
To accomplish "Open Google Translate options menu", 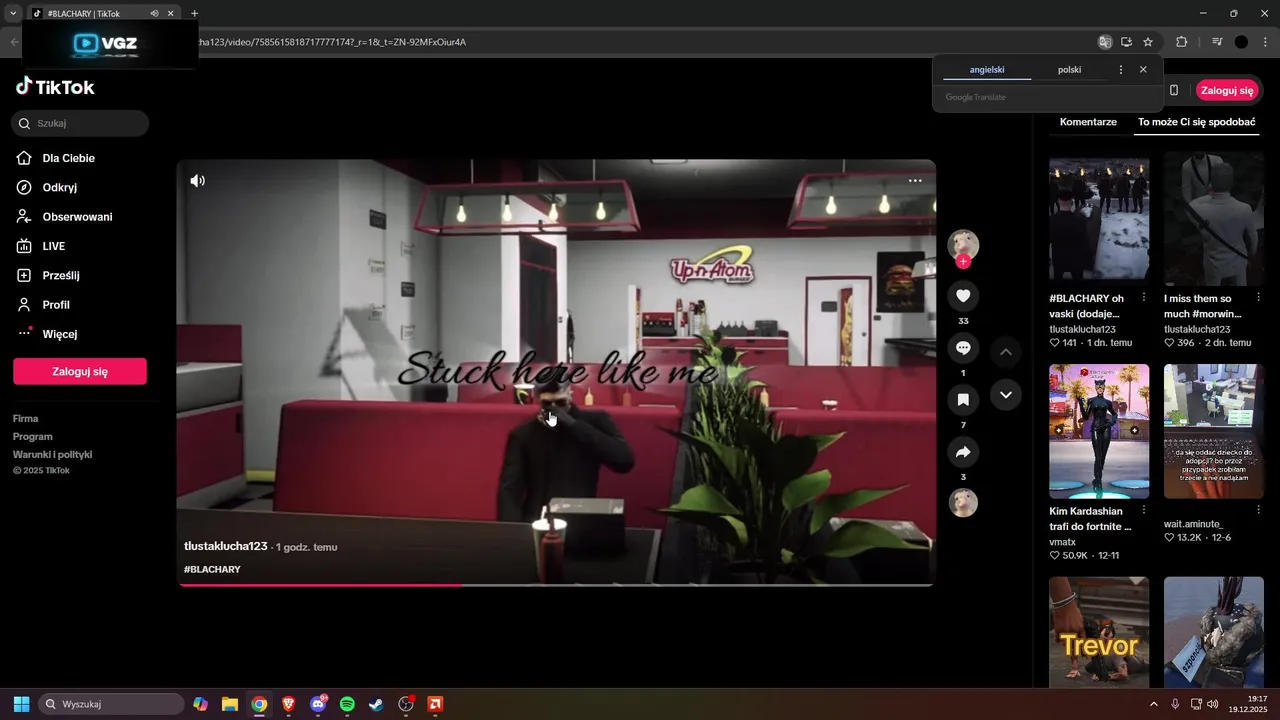I will pyautogui.click(x=1120, y=70).
